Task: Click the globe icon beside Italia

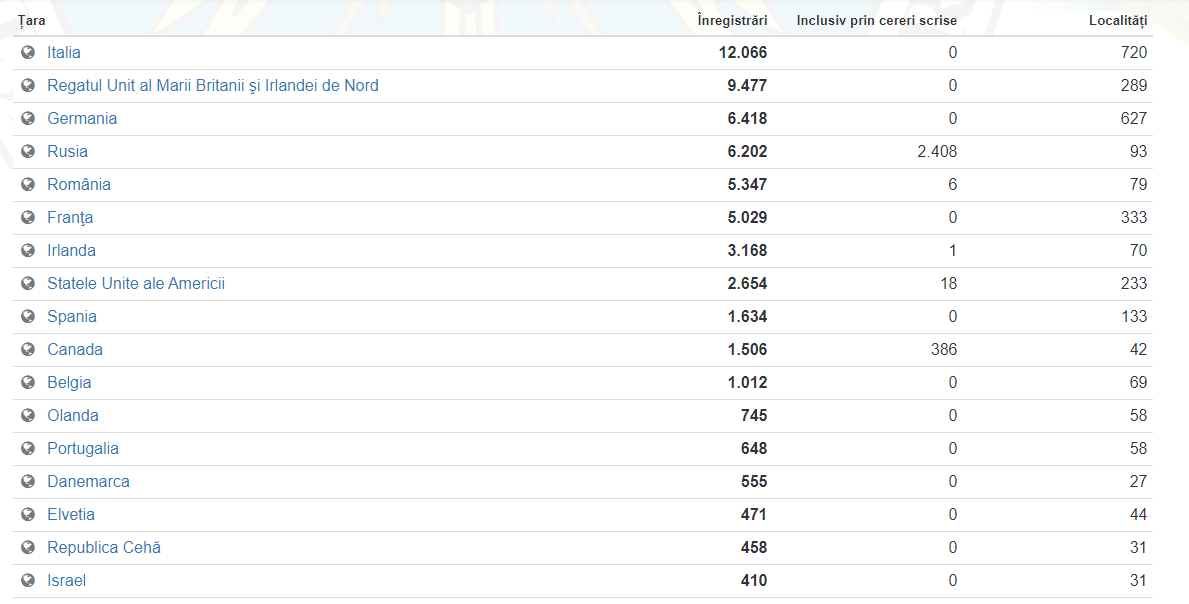Action: (x=28, y=52)
